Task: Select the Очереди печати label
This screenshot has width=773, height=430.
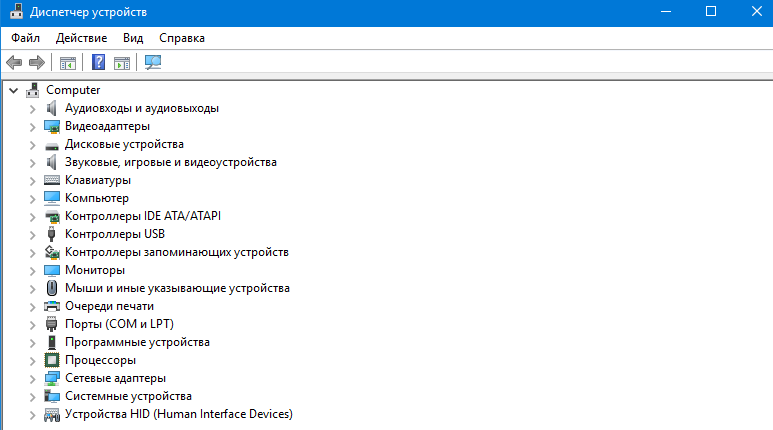Action: pos(109,306)
